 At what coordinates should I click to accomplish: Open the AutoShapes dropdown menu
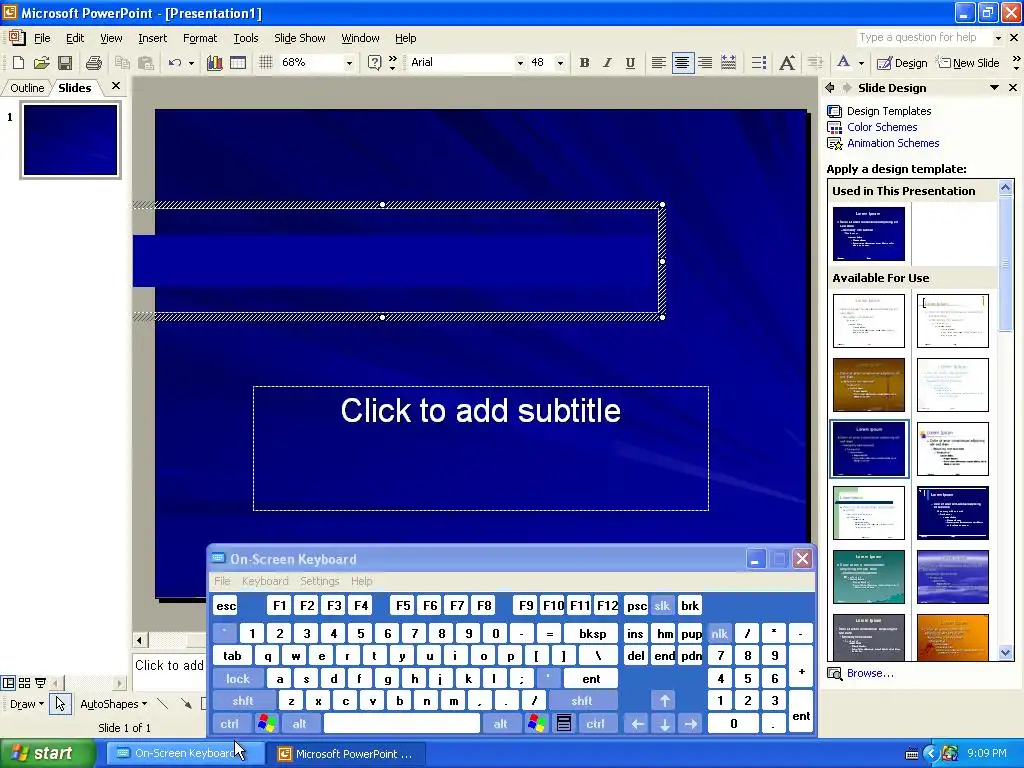(x=113, y=704)
